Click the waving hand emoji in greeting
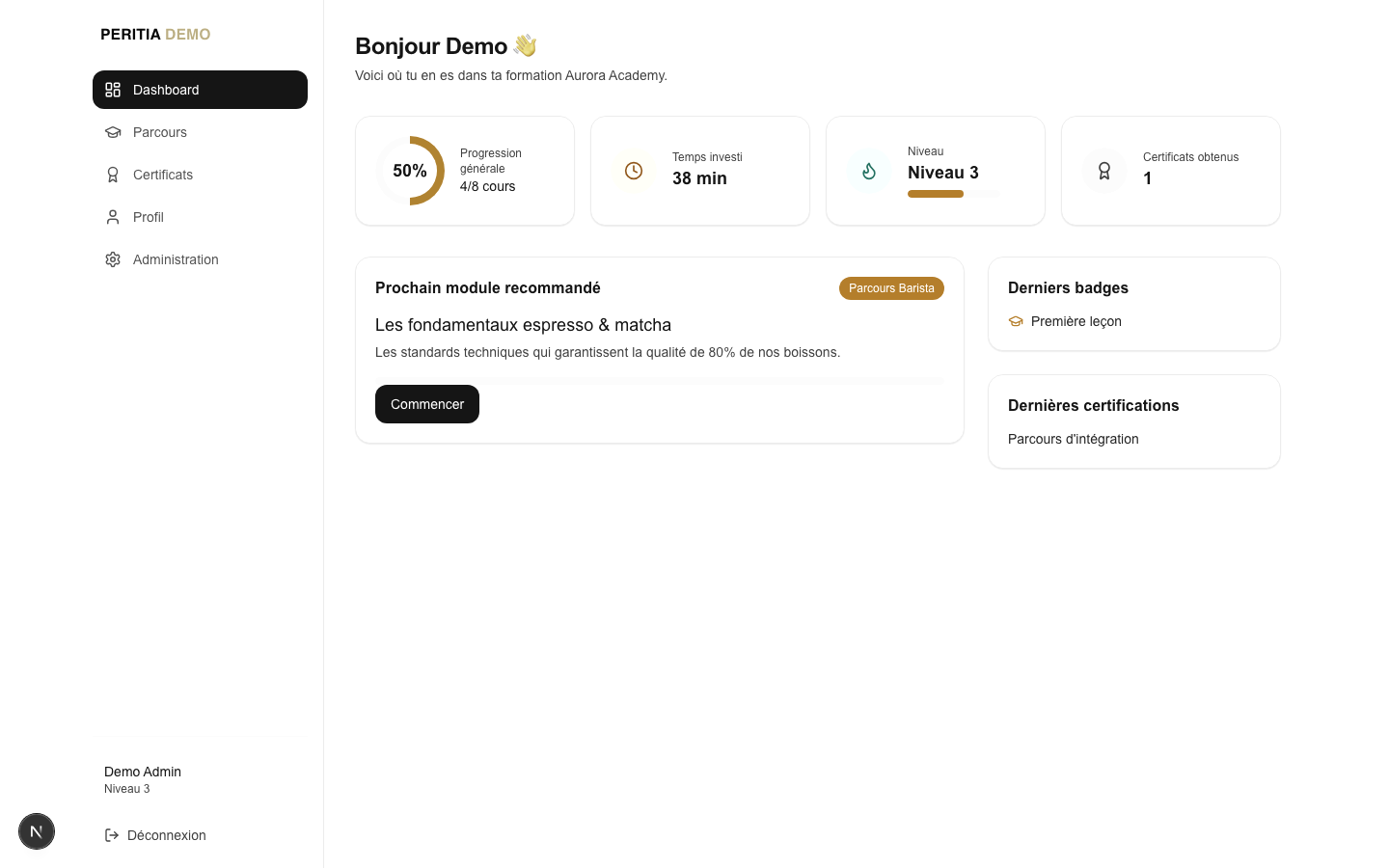This screenshot has height=868, width=1389. 525,45
